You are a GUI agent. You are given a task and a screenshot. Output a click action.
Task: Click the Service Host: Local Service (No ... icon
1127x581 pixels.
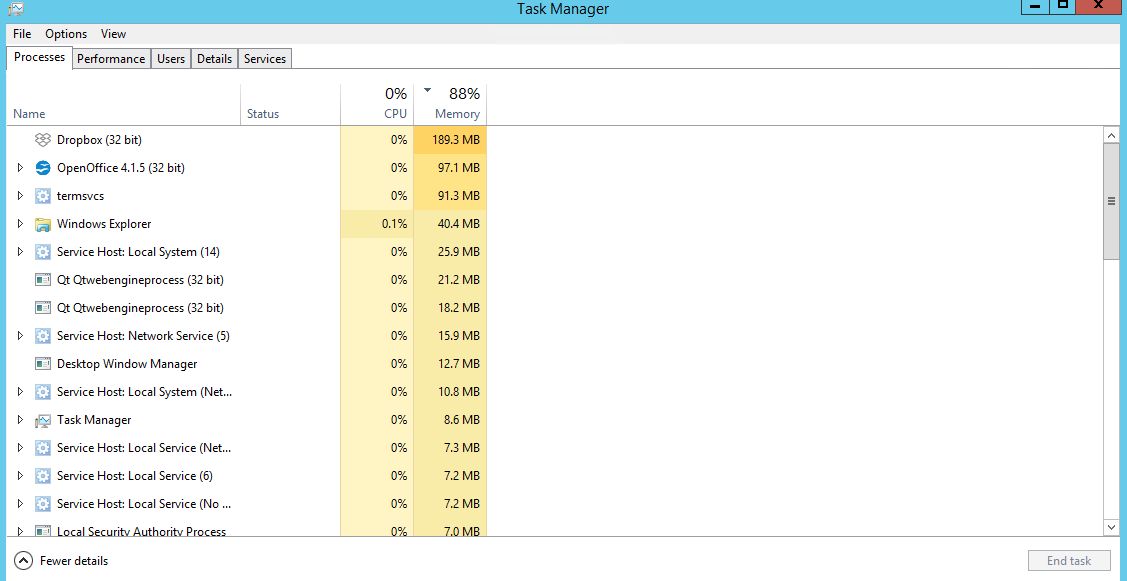(x=43, y=504)
